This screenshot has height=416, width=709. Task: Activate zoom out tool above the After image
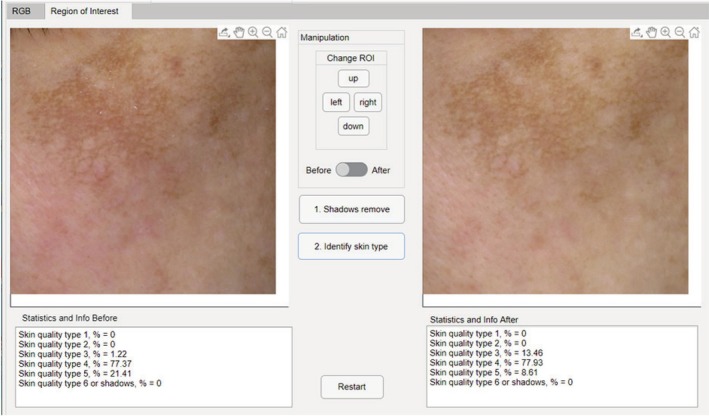680,33
